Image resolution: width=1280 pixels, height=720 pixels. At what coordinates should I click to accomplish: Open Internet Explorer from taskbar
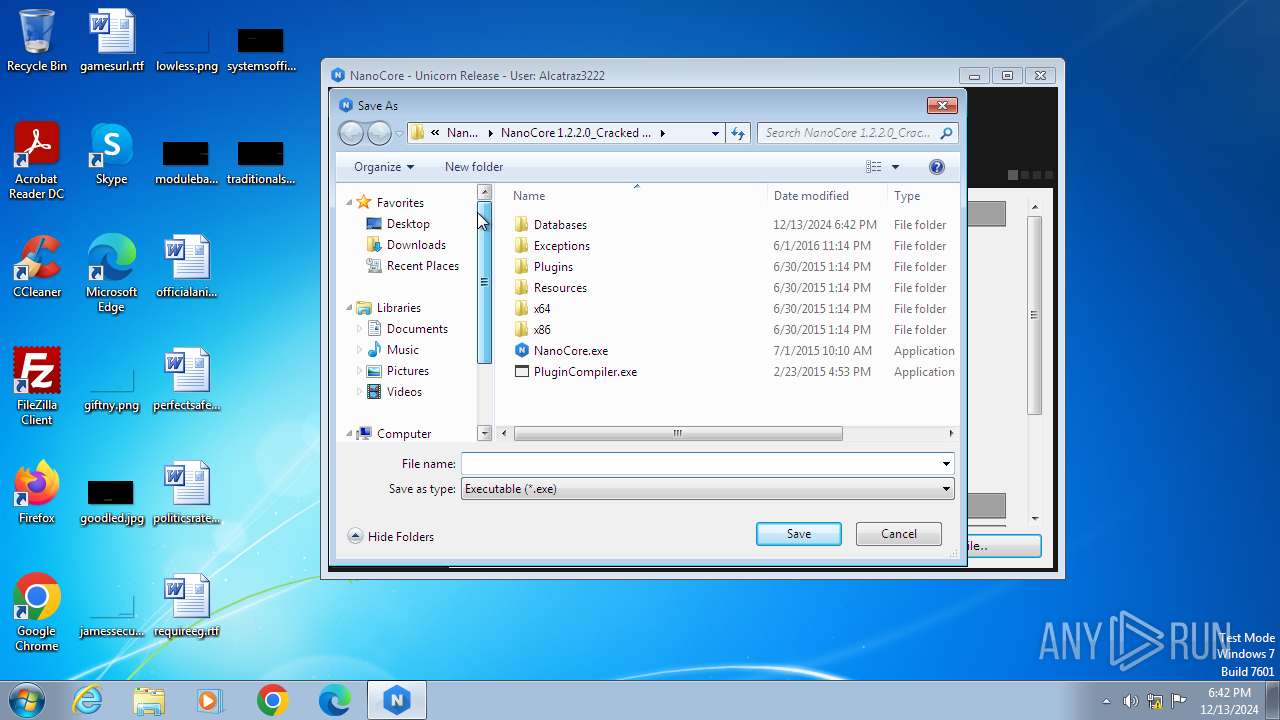coord(88,701)
